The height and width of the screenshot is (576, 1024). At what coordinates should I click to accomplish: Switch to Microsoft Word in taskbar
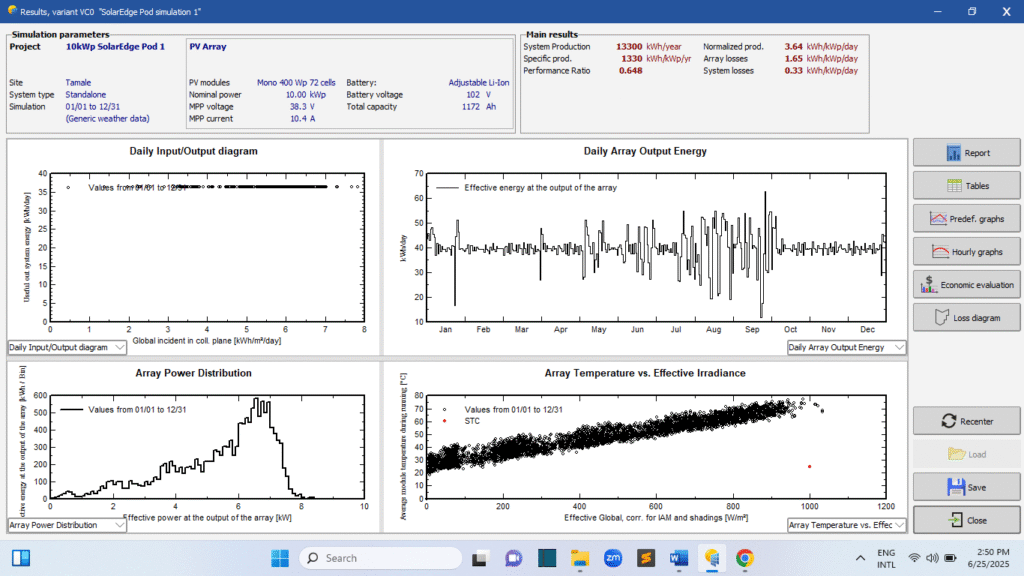(679, 558)
